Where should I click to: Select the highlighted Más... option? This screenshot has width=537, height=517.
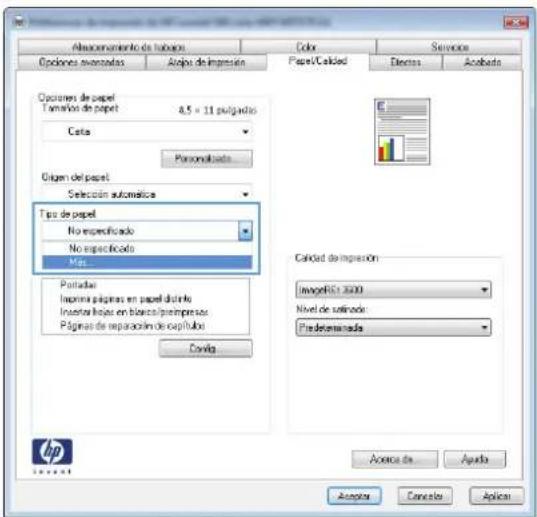pyautogui.click(x=147, y=262)
